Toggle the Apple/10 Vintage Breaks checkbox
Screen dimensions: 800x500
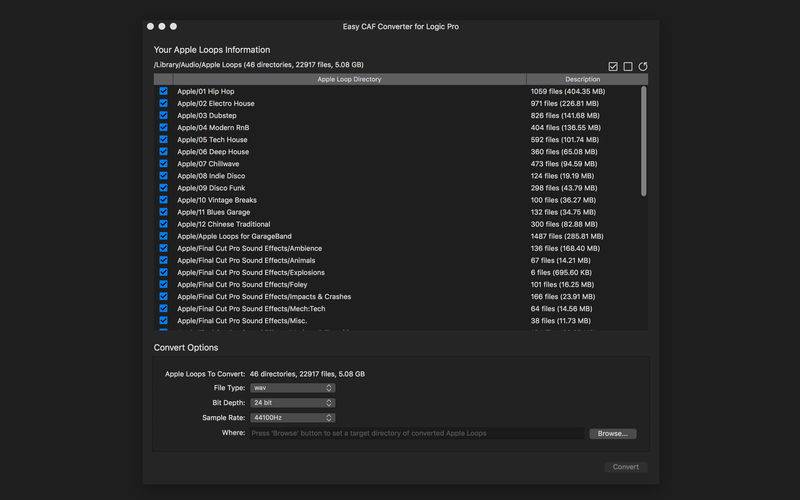[x=163, y=199]
